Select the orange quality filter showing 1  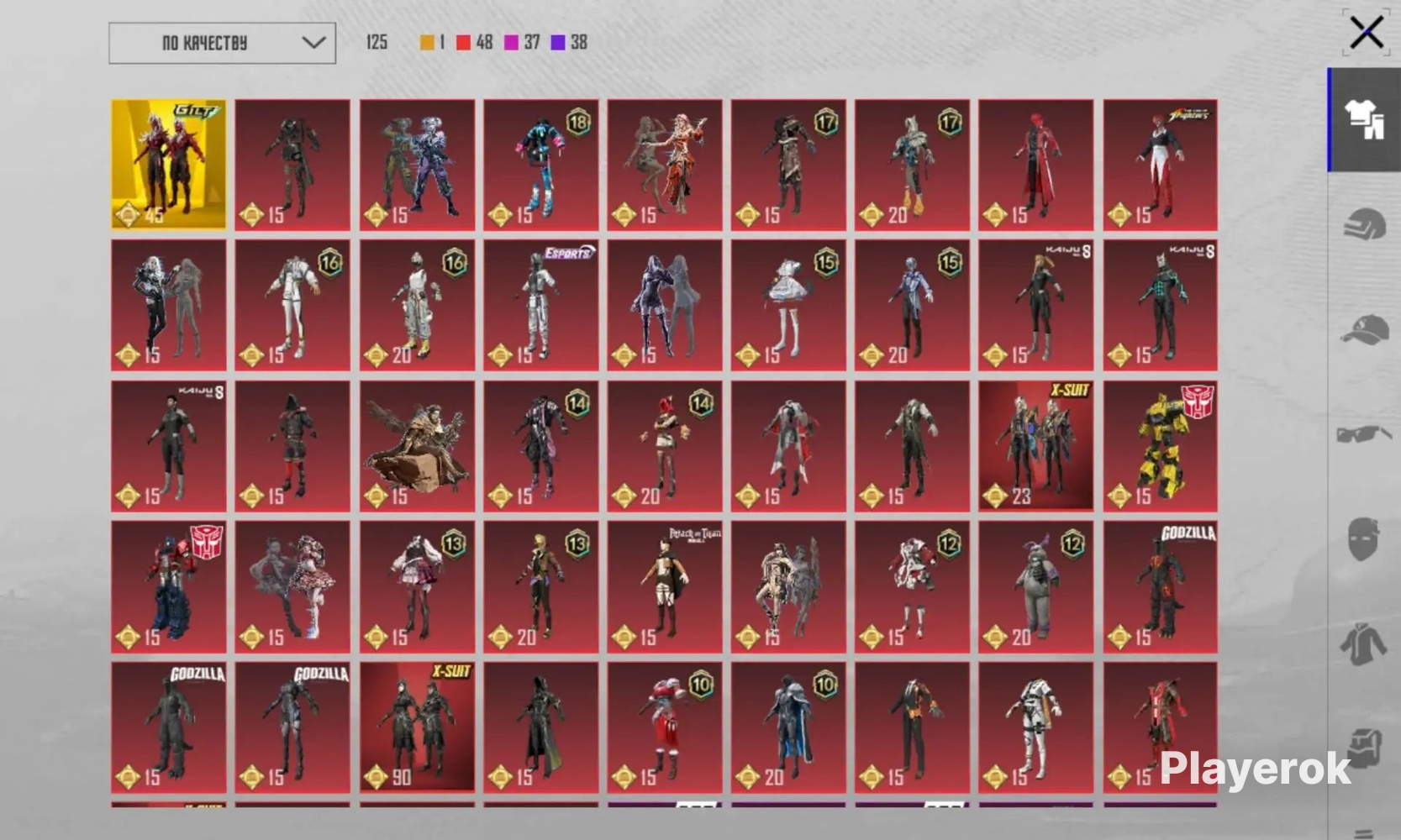tap(432, 42)
